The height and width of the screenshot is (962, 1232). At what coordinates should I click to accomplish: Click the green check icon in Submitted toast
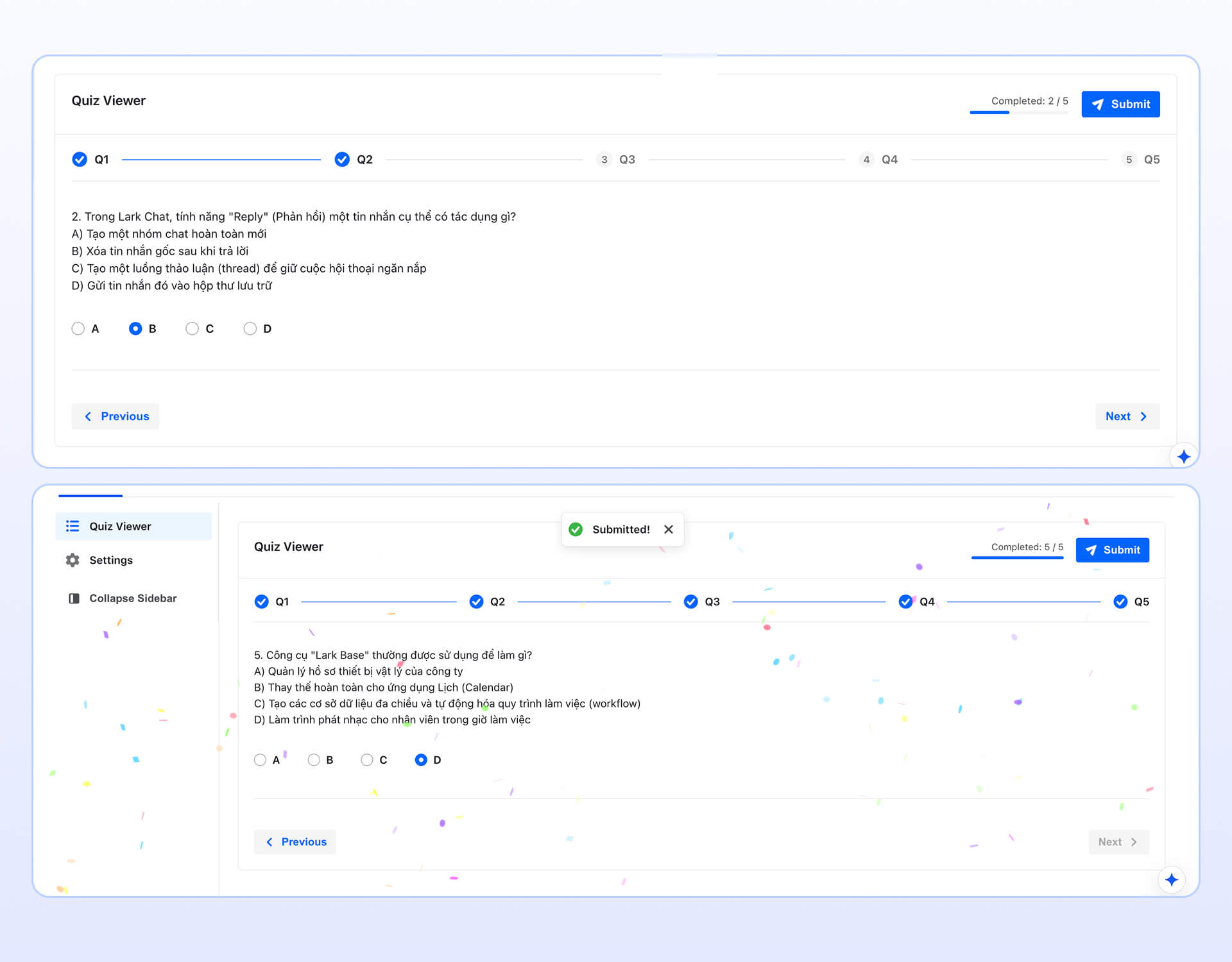pos(576,529)
